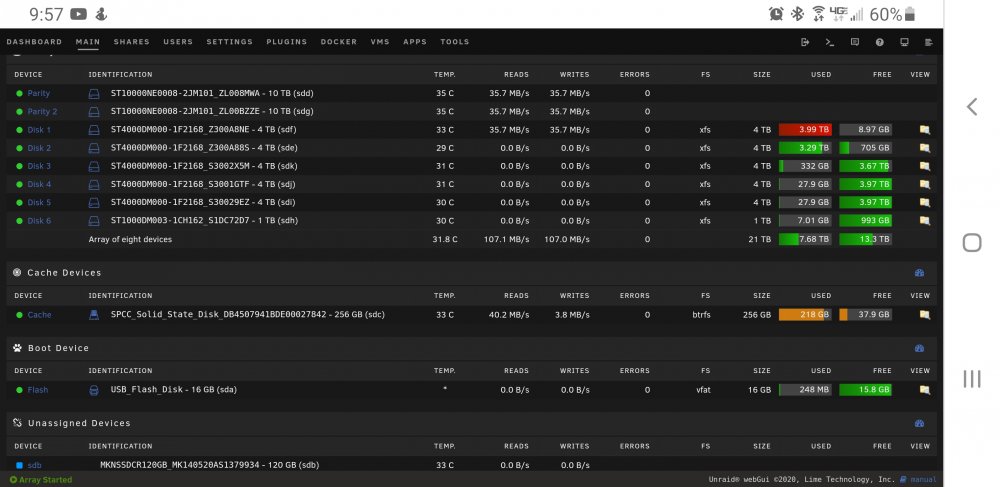The height and width of the screenshot is (487, 1000).
Task: Browse Disk 2 with its view icon
Action: tap(924, 148)
